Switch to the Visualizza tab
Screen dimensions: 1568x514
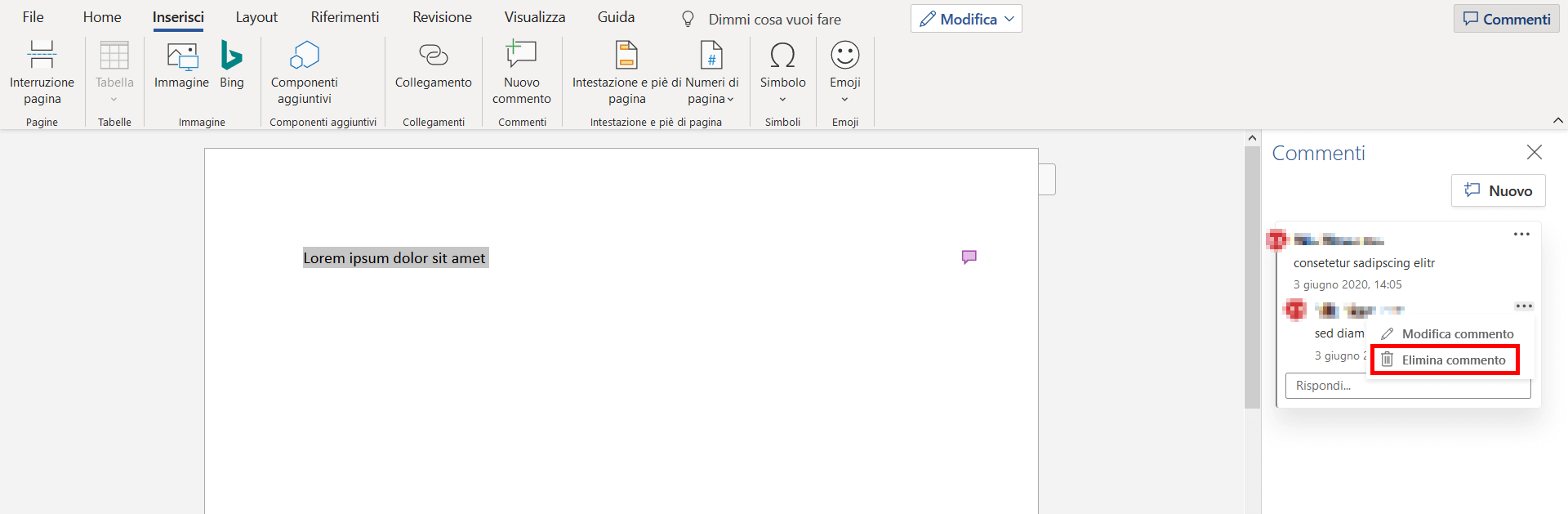pyautogui.click(x=535, y=17)
